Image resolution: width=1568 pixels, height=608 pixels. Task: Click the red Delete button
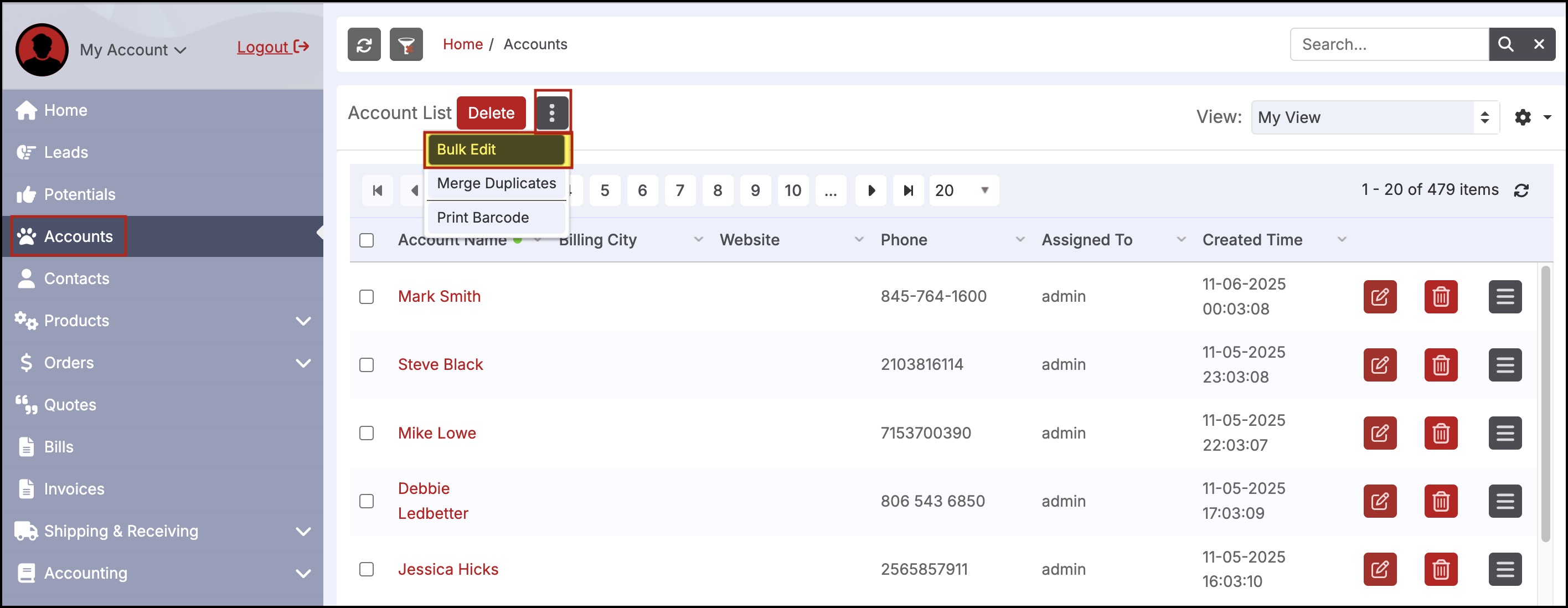click(491, 112)
